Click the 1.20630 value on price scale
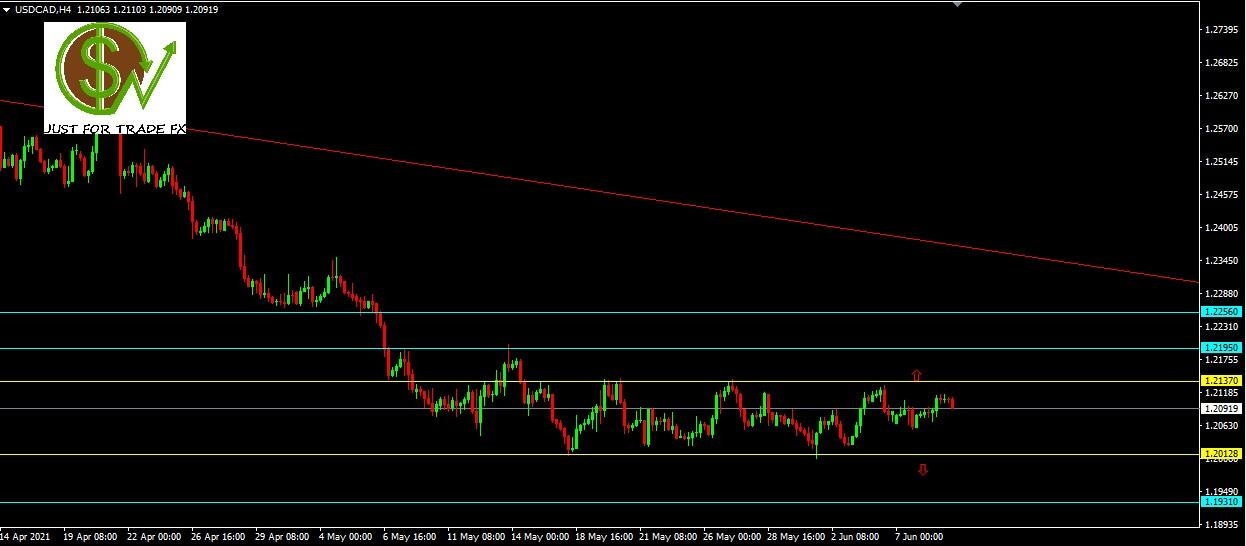This screenshot has height=546, width=1246. click(1222, 426)
